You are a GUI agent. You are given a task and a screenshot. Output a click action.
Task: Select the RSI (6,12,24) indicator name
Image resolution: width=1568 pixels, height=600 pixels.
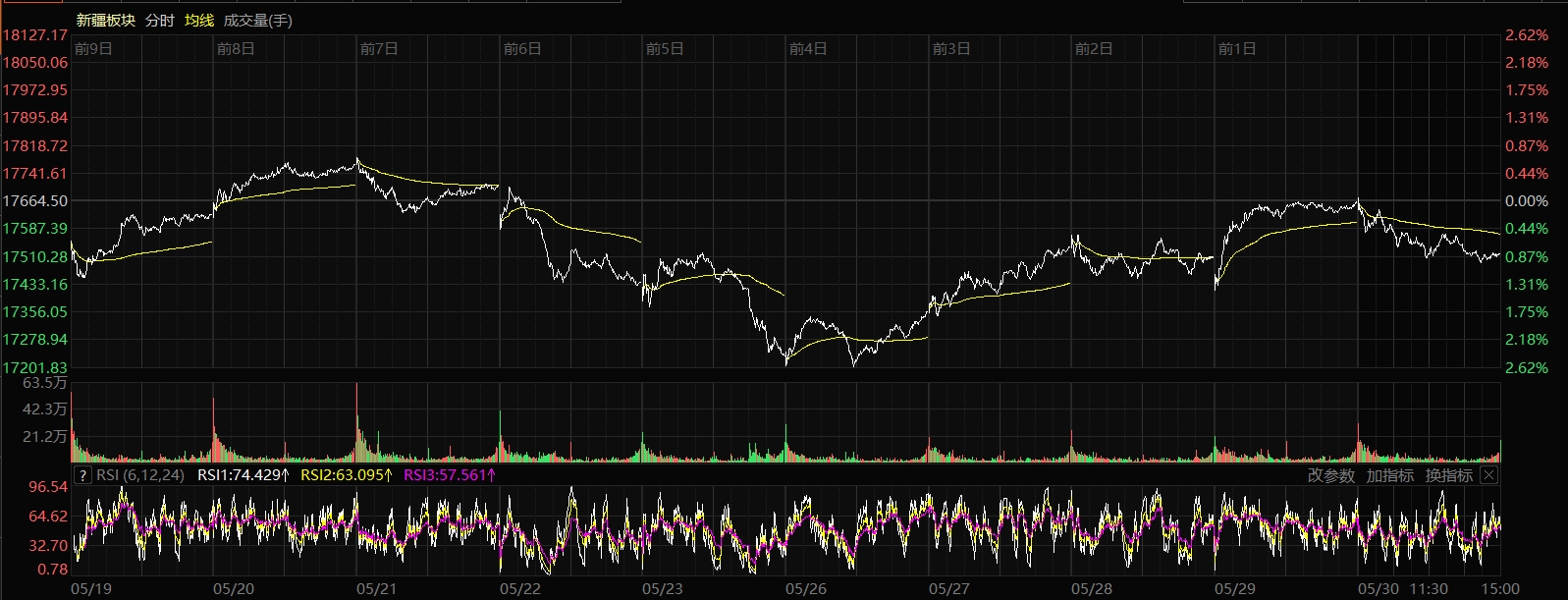pos(140,475)
